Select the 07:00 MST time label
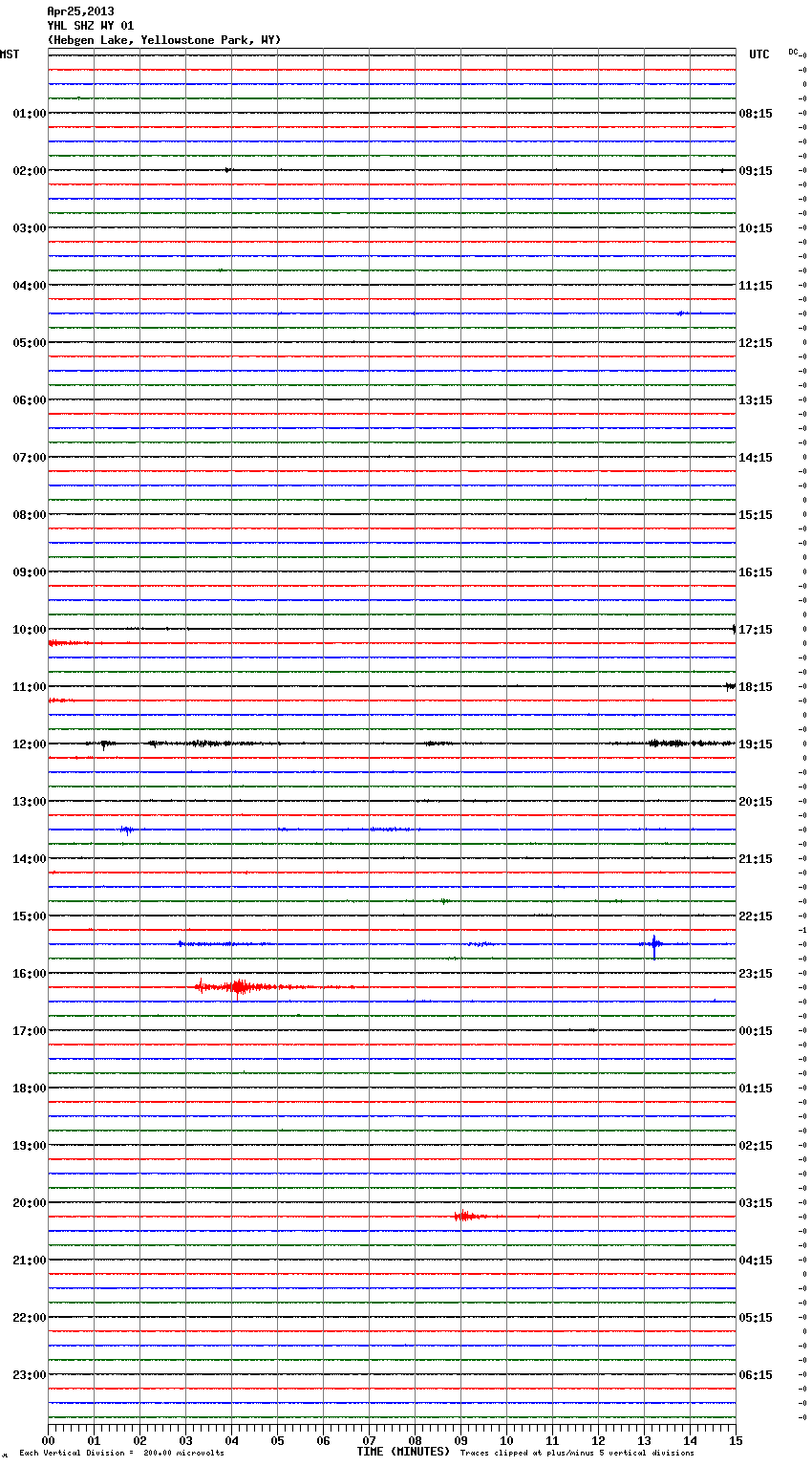 [29, 458]
